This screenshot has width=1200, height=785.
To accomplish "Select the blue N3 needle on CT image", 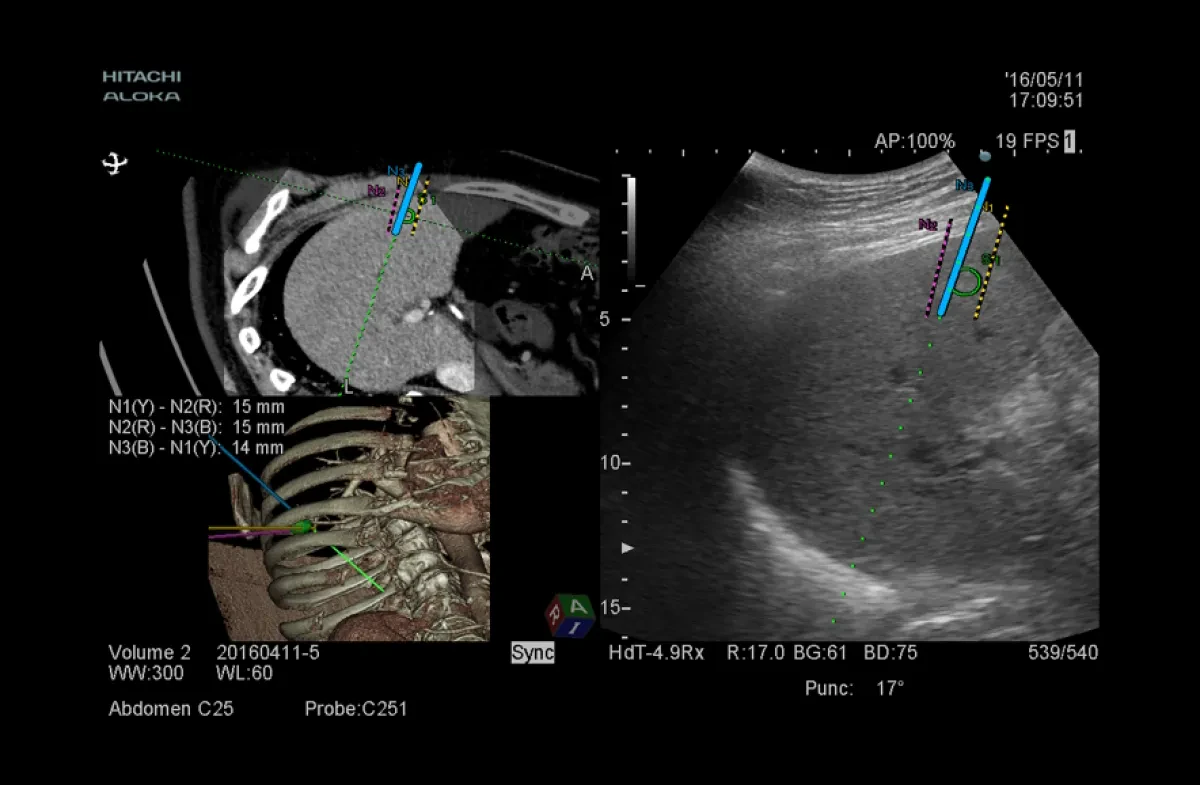I will [x=407, y=198].
